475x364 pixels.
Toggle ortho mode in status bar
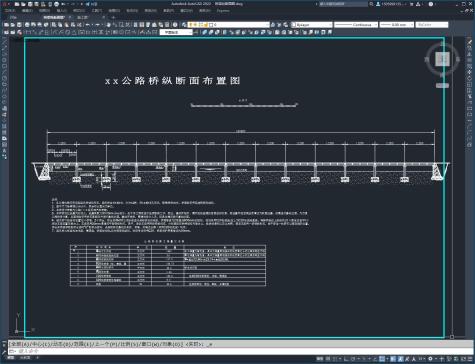click(x=347, y=359)
